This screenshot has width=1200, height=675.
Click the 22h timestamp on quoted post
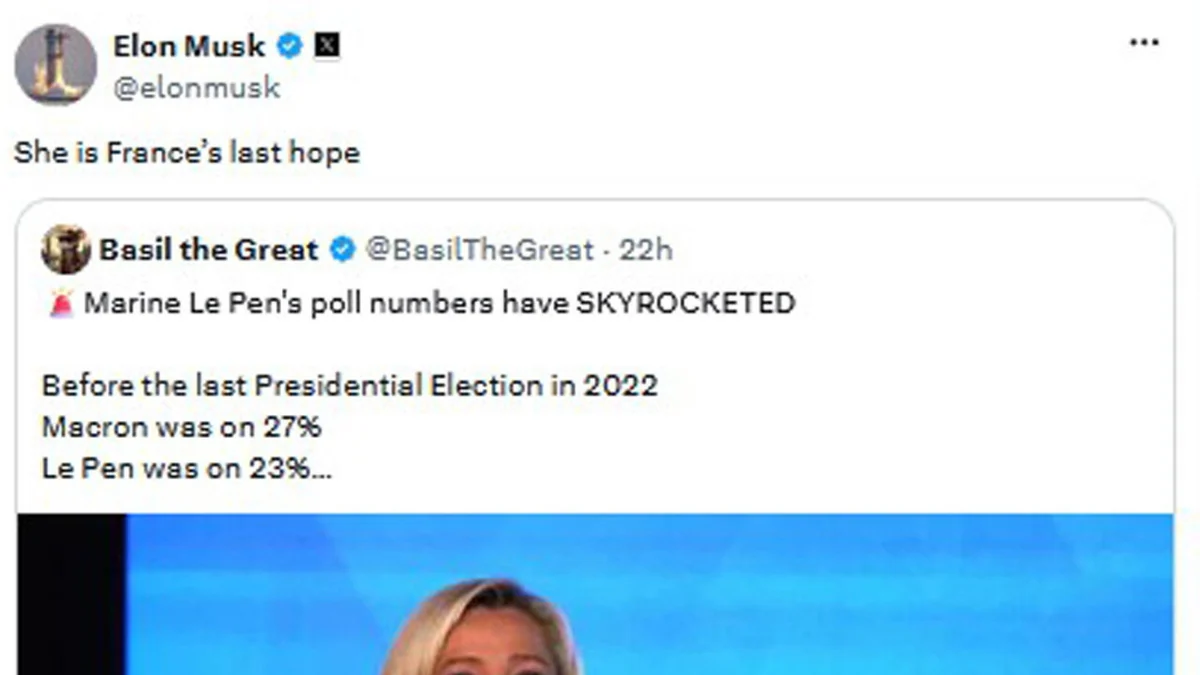(646, 250)
